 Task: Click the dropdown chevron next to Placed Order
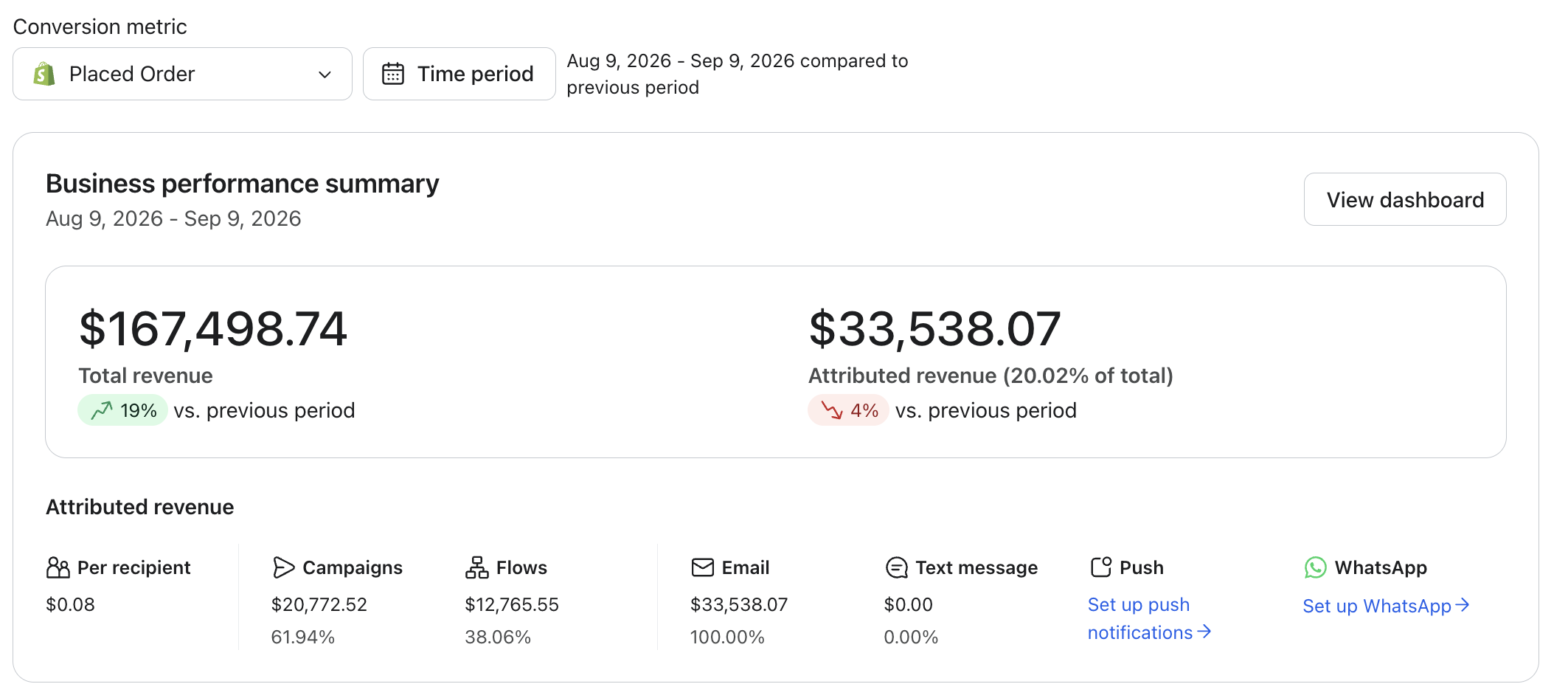[x=325, y=75]
